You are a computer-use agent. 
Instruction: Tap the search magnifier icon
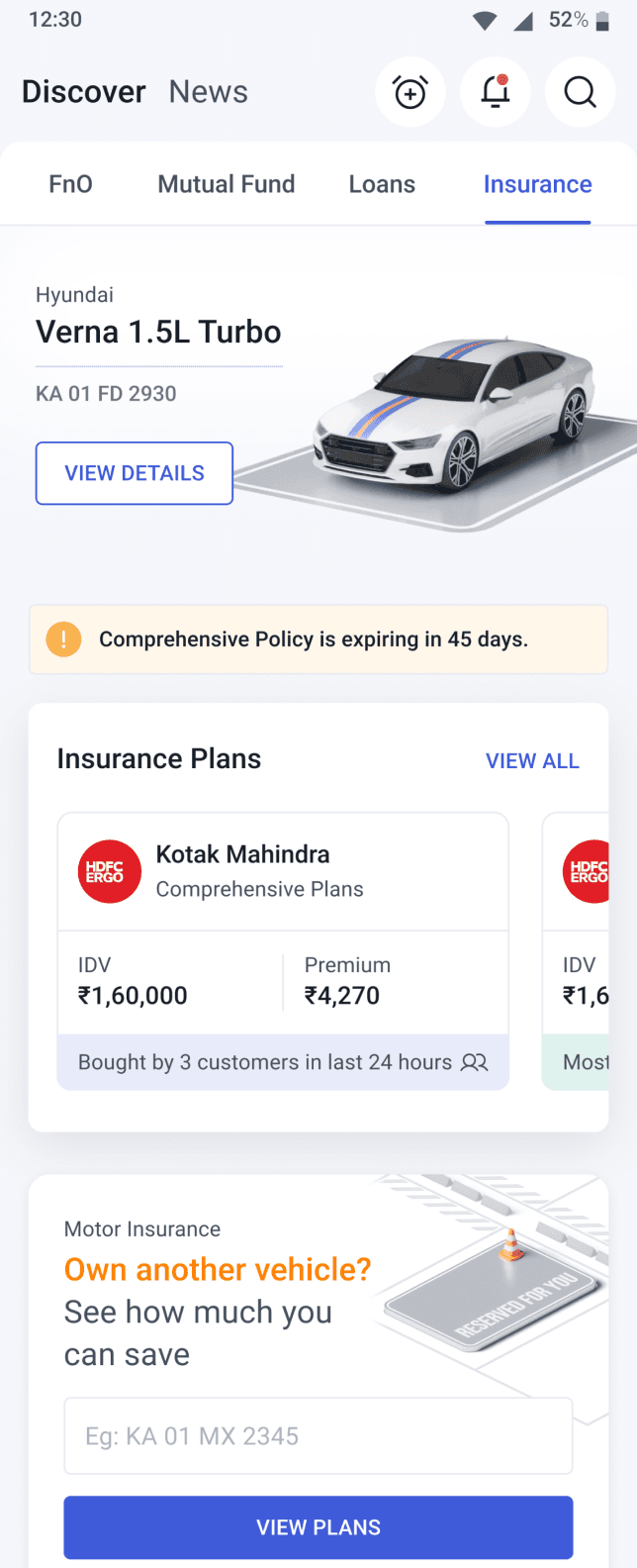click(x=580, y=92)
